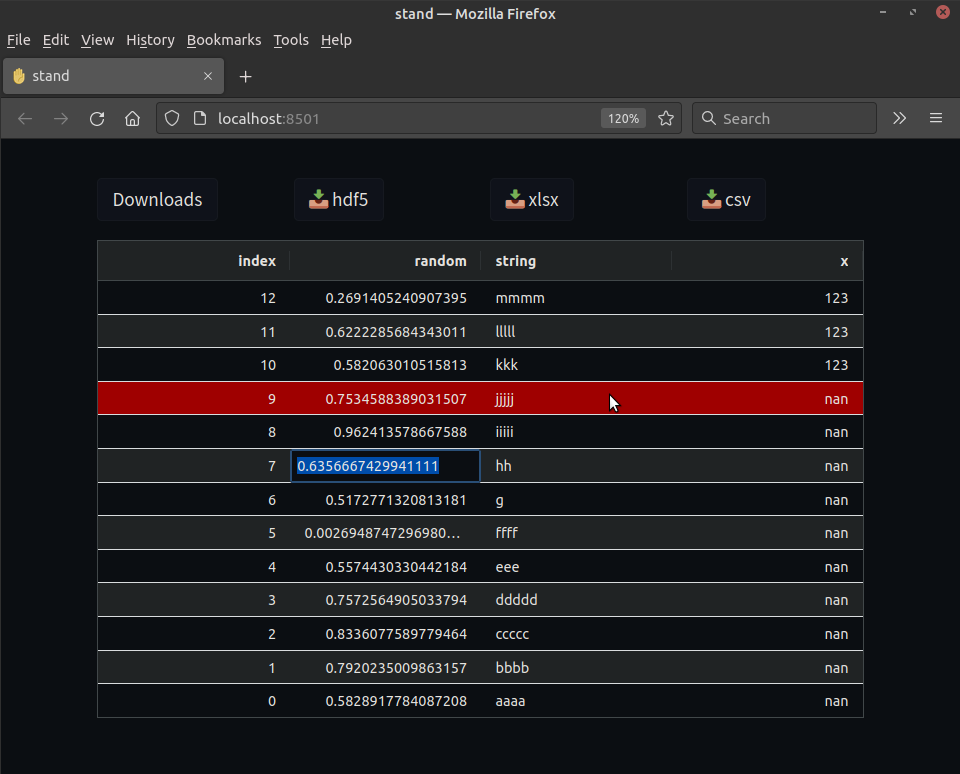Viewport: 960px width, 774px height.
Task: Click index cell 12
Action: coord(193,298)
